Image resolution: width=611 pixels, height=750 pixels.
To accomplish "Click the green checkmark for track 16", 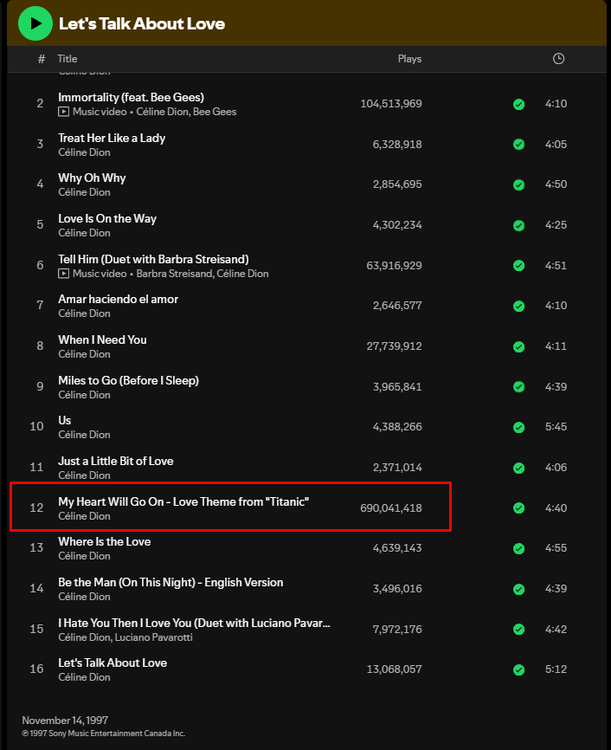I will click(x=519, y=670).
